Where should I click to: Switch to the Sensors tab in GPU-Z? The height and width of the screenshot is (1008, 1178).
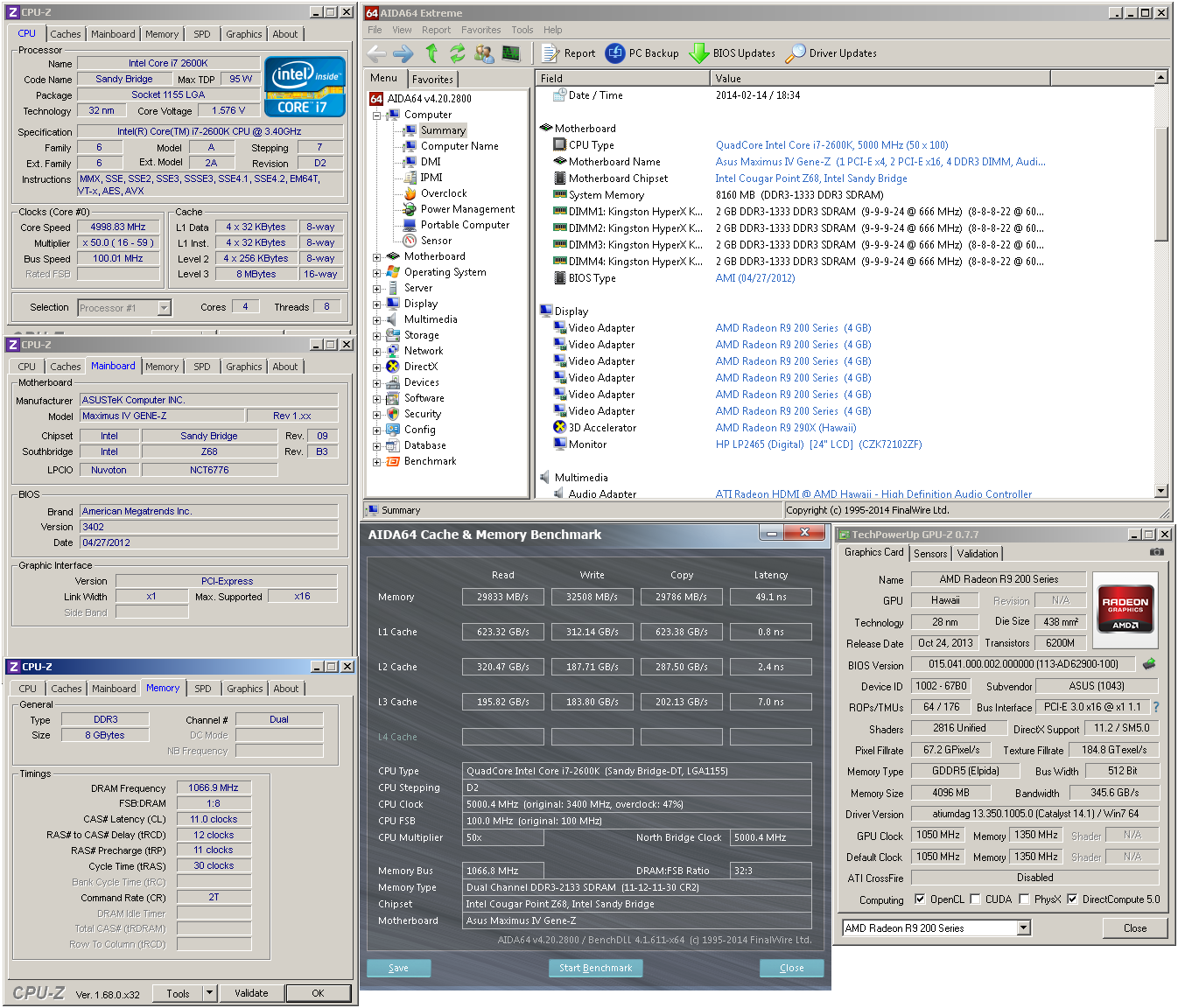(x=930, y=554)
